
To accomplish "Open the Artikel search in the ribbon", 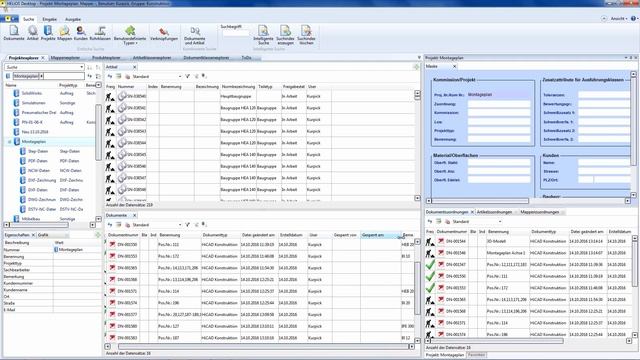I will [x=33, y=33].
